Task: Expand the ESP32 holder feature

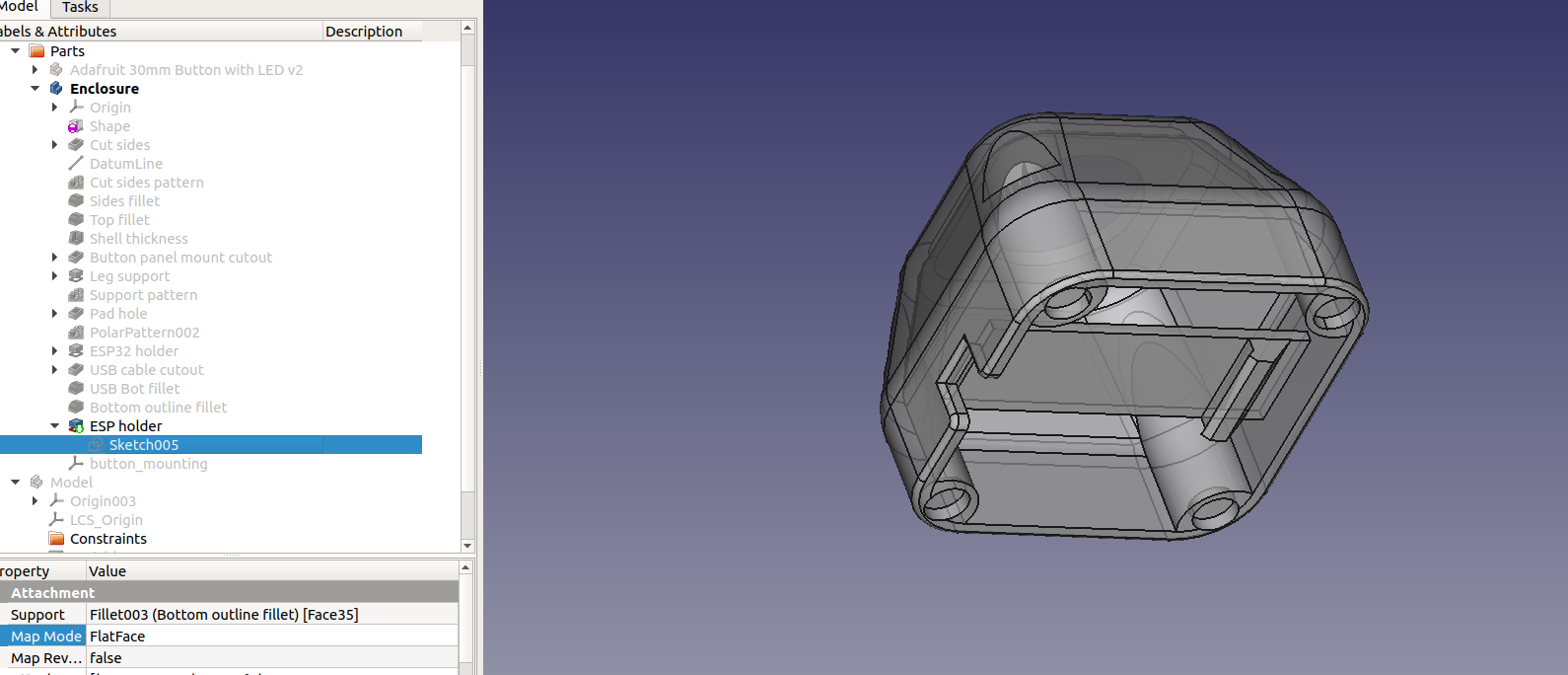Action: (x=54, y=351)
